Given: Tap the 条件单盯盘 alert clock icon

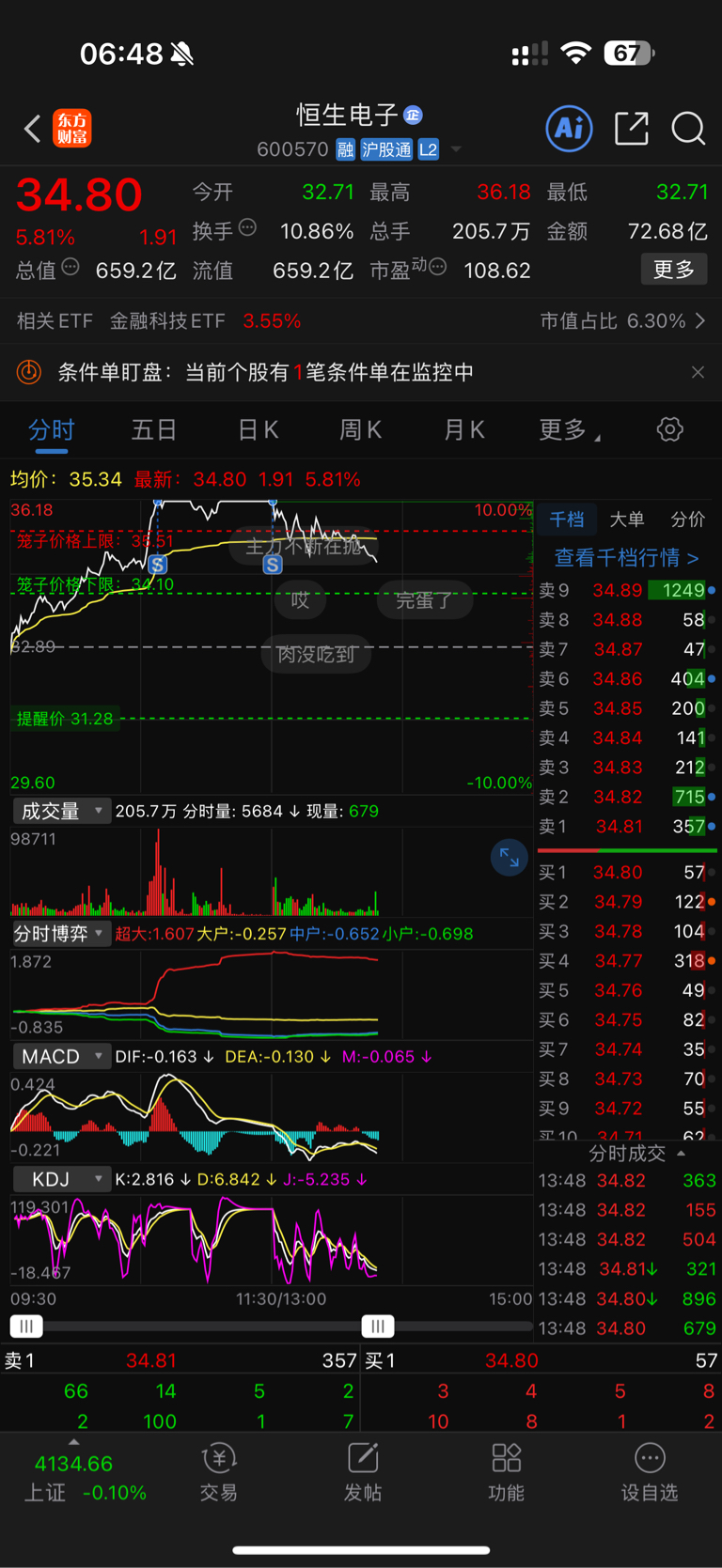Looking at the screenshot, I should click(x=29, y=372).
